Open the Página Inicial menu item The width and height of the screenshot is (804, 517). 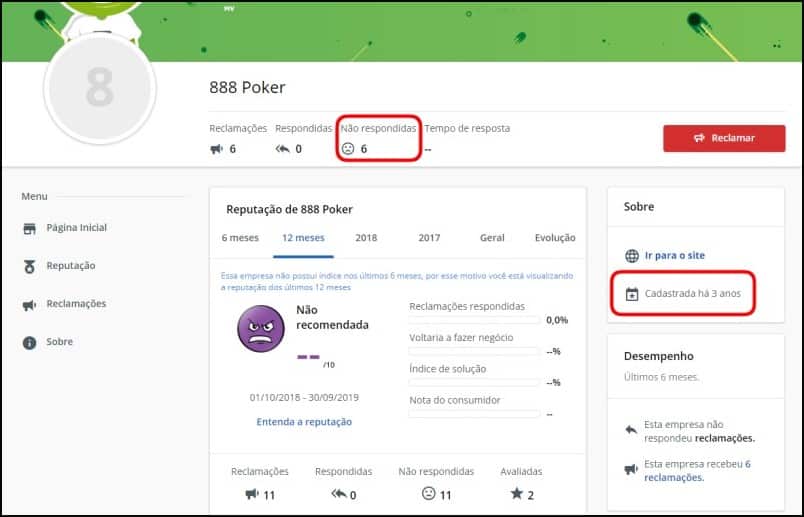click(x=77, y=228)
